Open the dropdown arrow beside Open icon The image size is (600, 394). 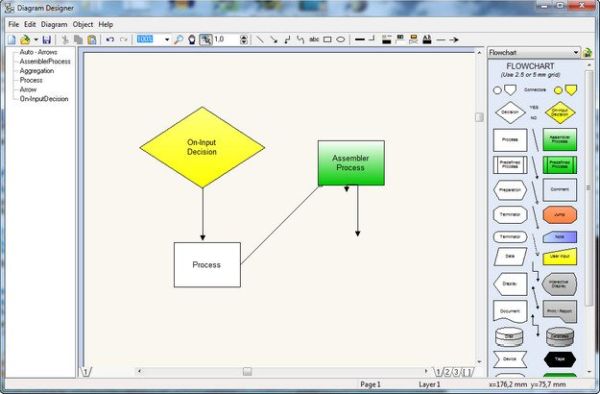coord(36,39)
